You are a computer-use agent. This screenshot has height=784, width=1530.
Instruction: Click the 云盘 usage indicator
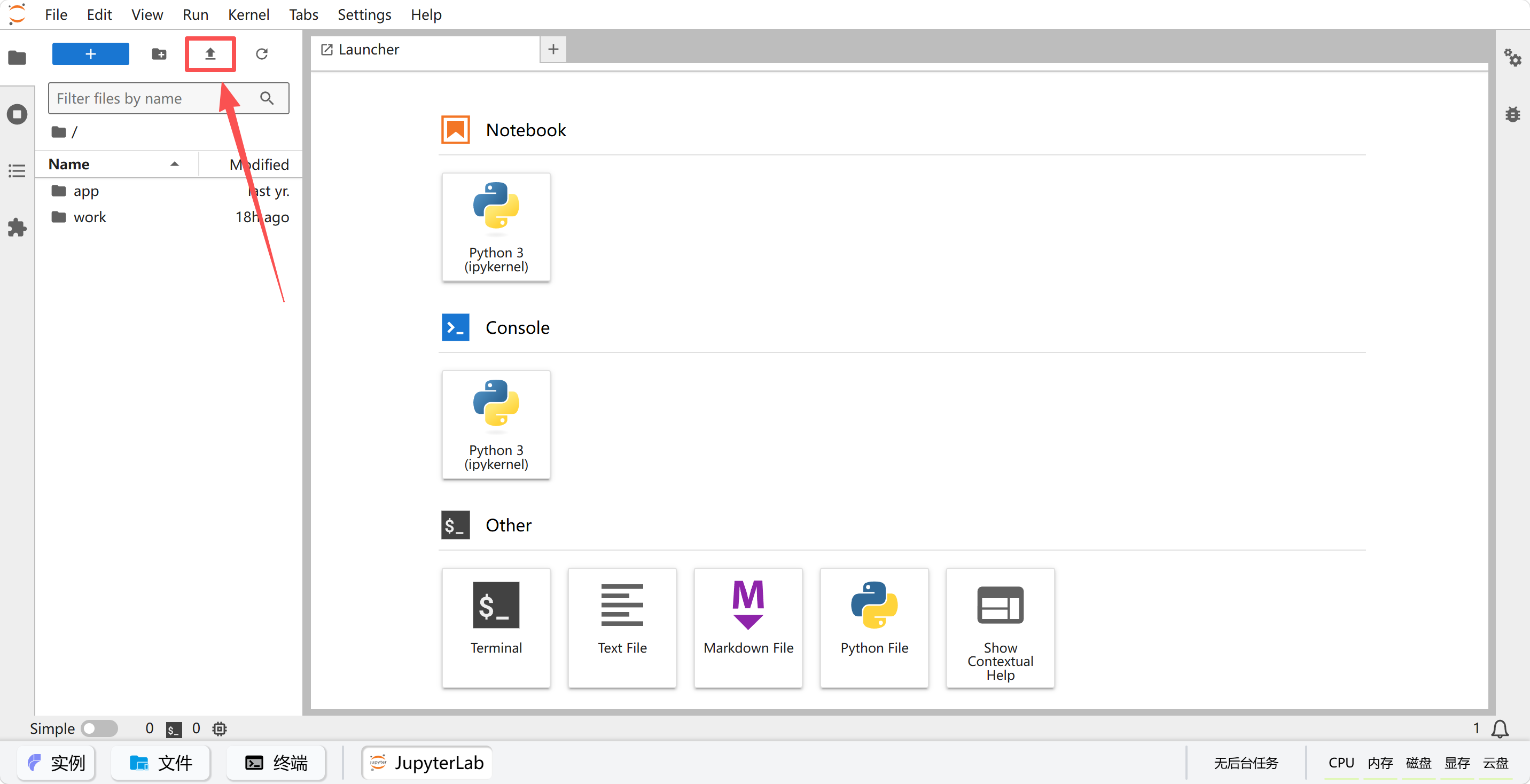1496,763
